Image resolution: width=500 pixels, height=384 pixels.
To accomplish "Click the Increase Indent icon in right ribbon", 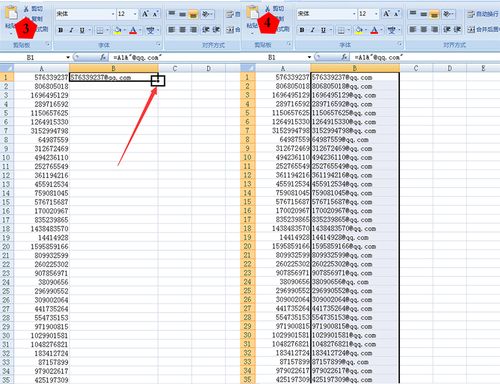I will [457, 30].
